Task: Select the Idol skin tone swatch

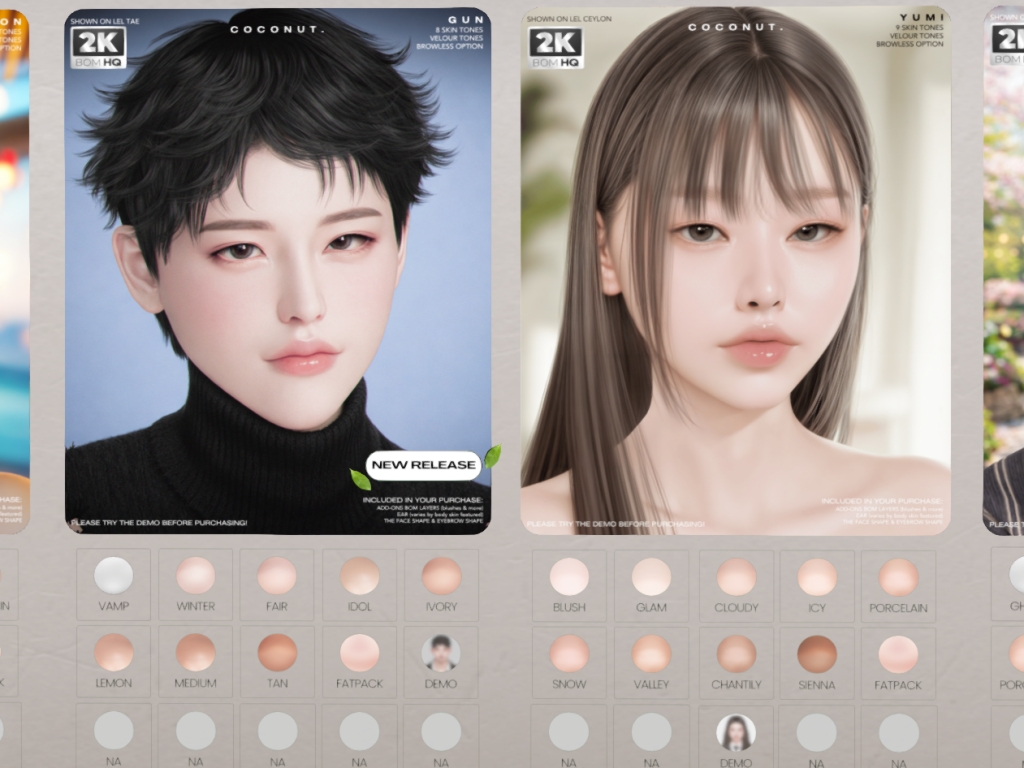Action: tap(359, 577)
